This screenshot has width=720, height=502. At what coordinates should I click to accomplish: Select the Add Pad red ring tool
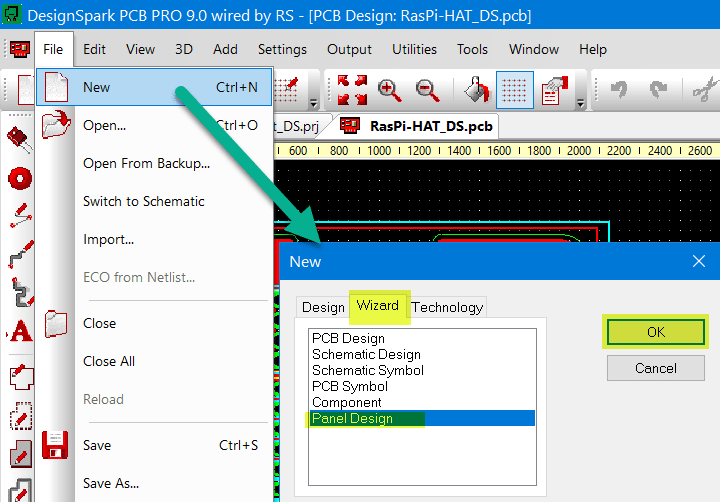20,178
